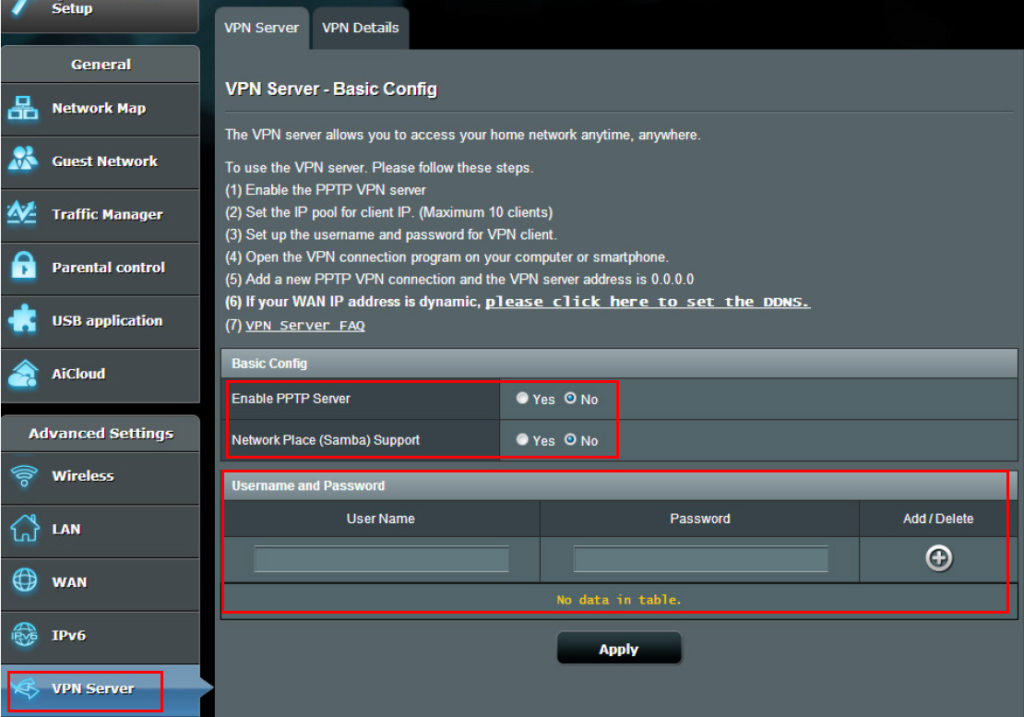Select the VPN Server tab
The height and width of the screenshot is (717, 1024).
(261, 28)
